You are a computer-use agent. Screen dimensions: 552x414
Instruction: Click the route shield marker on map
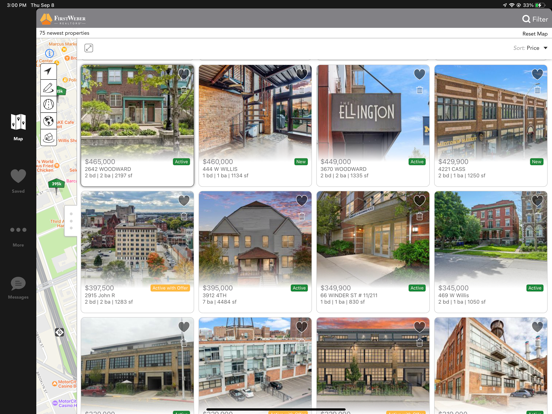coord(59,332)
